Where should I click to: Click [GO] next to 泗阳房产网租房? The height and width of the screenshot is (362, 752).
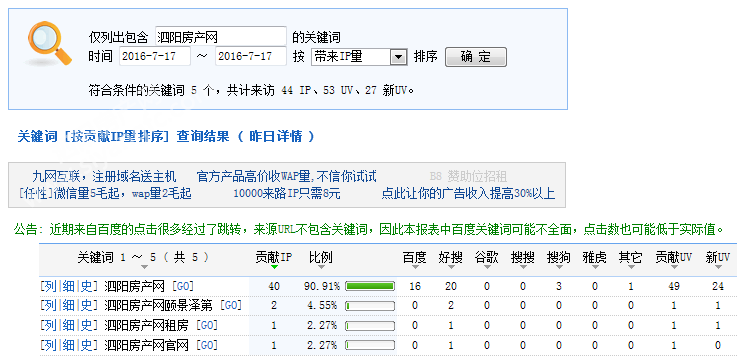pos(207,326)
